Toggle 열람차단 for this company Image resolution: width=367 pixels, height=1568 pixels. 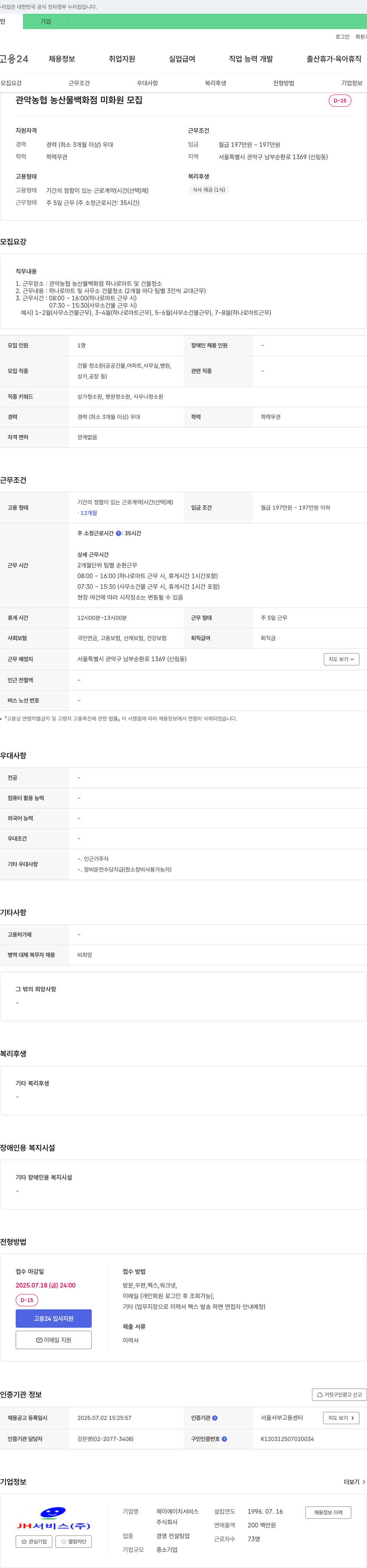[x=74, y=1542]
